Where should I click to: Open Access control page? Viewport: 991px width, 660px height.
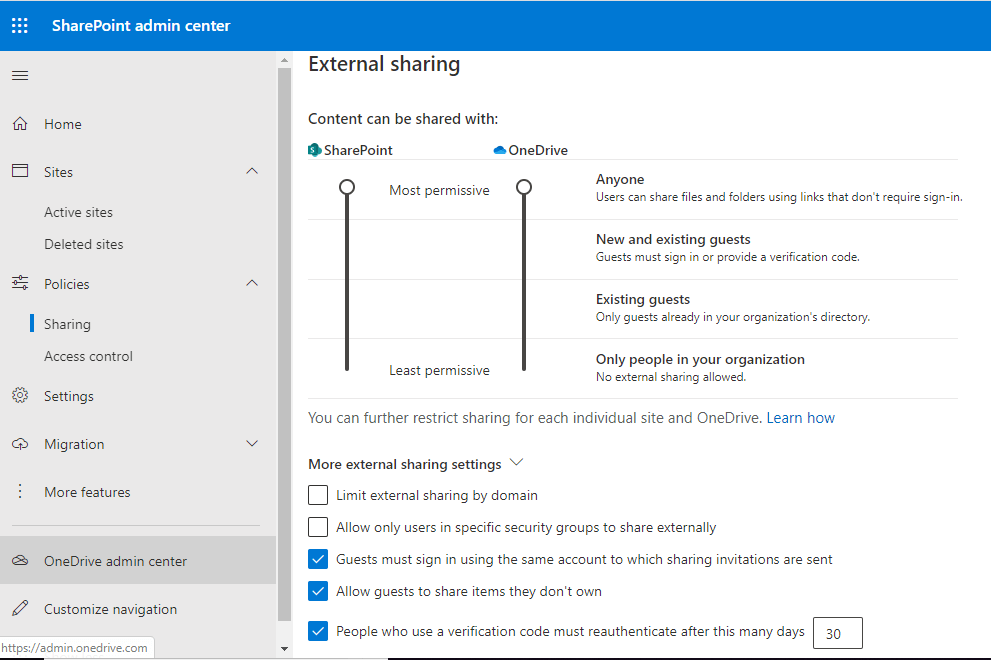click(x=88, y=357)
